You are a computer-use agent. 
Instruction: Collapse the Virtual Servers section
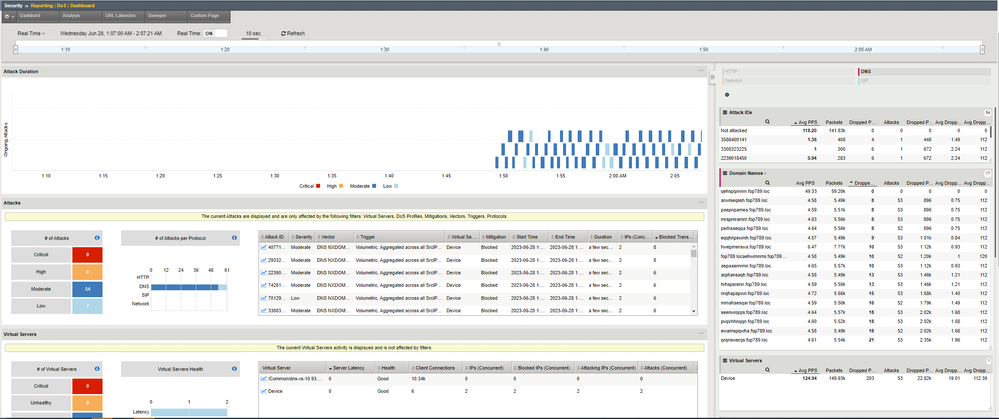[702, 331]
